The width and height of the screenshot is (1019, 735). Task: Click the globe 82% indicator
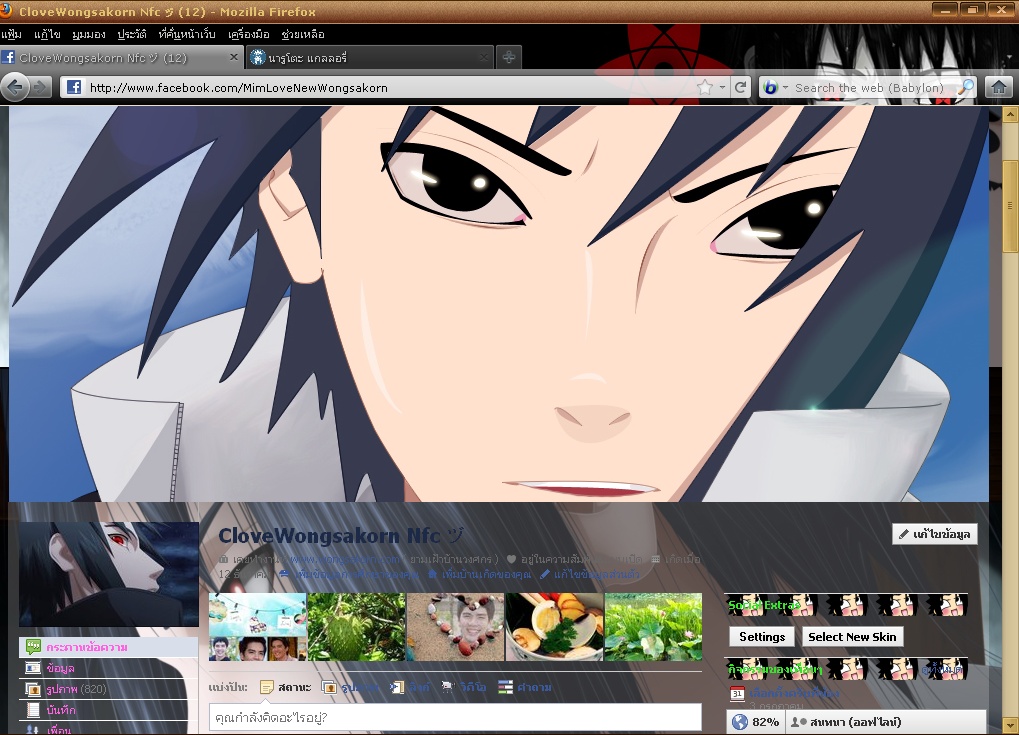tap(755, 722)
